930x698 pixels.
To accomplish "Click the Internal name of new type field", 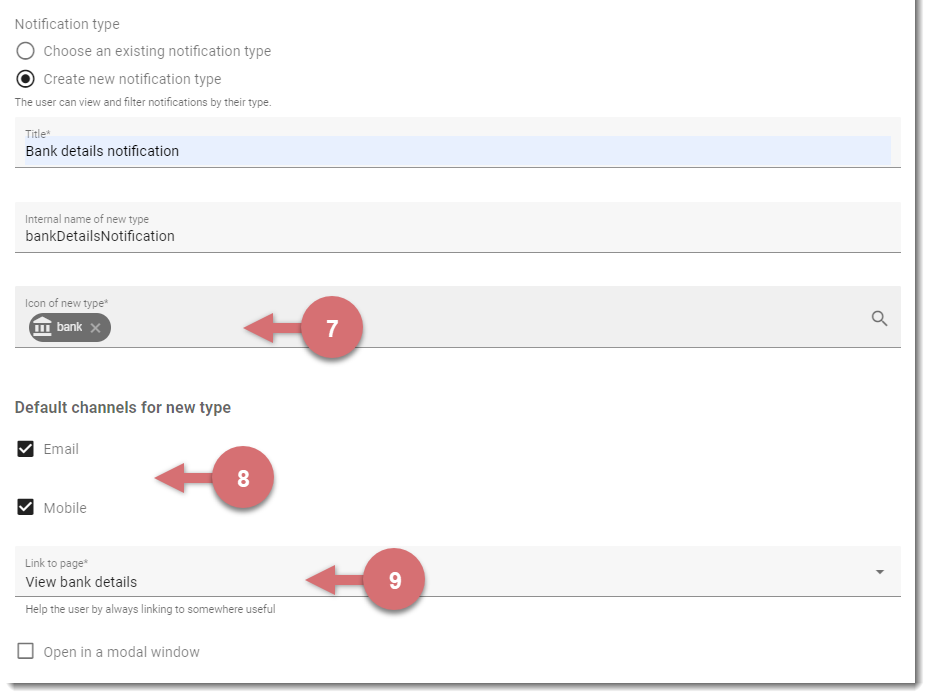I will pos(457,228).
